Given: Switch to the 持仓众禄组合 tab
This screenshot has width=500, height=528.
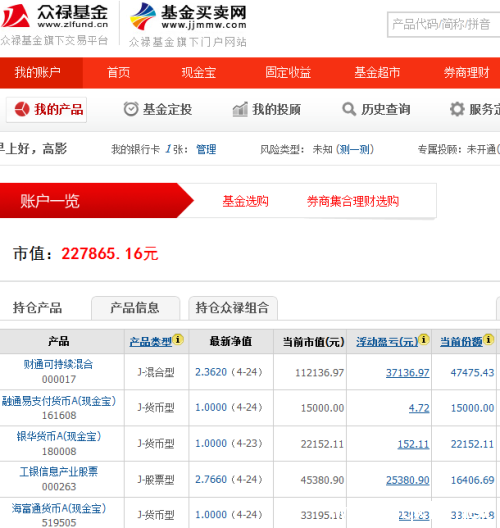Looking at the screenshot, I should [233, 308].
